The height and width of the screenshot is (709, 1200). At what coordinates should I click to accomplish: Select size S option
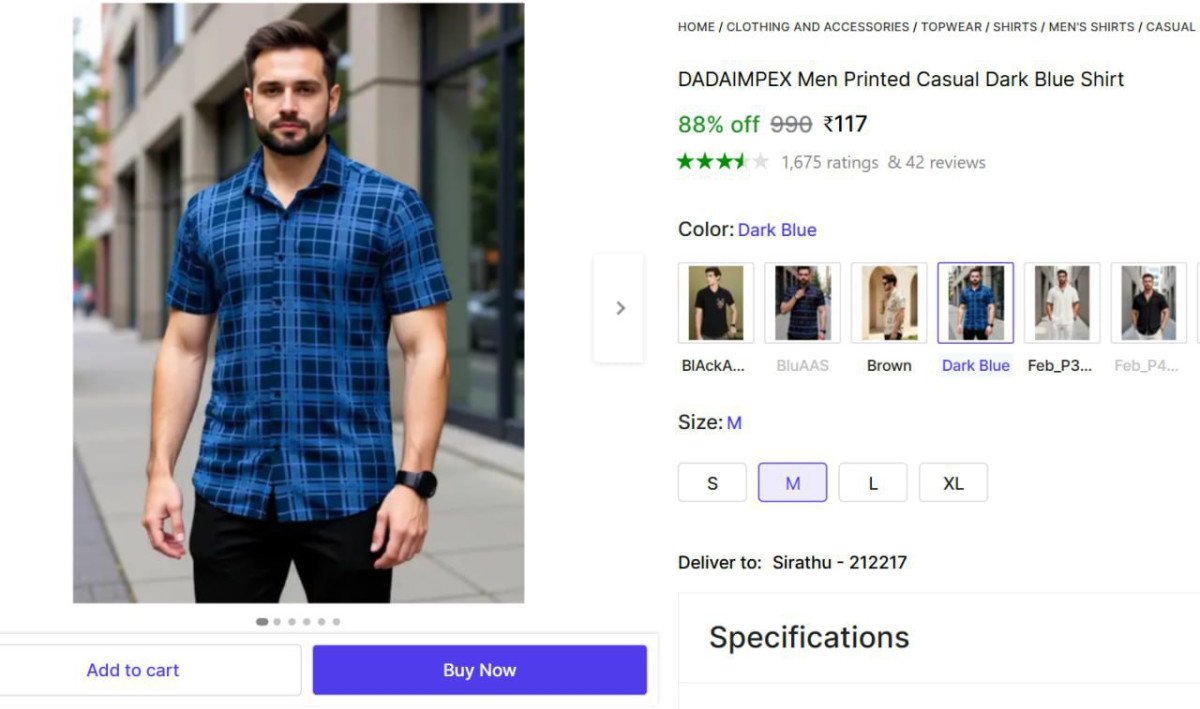coord(712,483)
